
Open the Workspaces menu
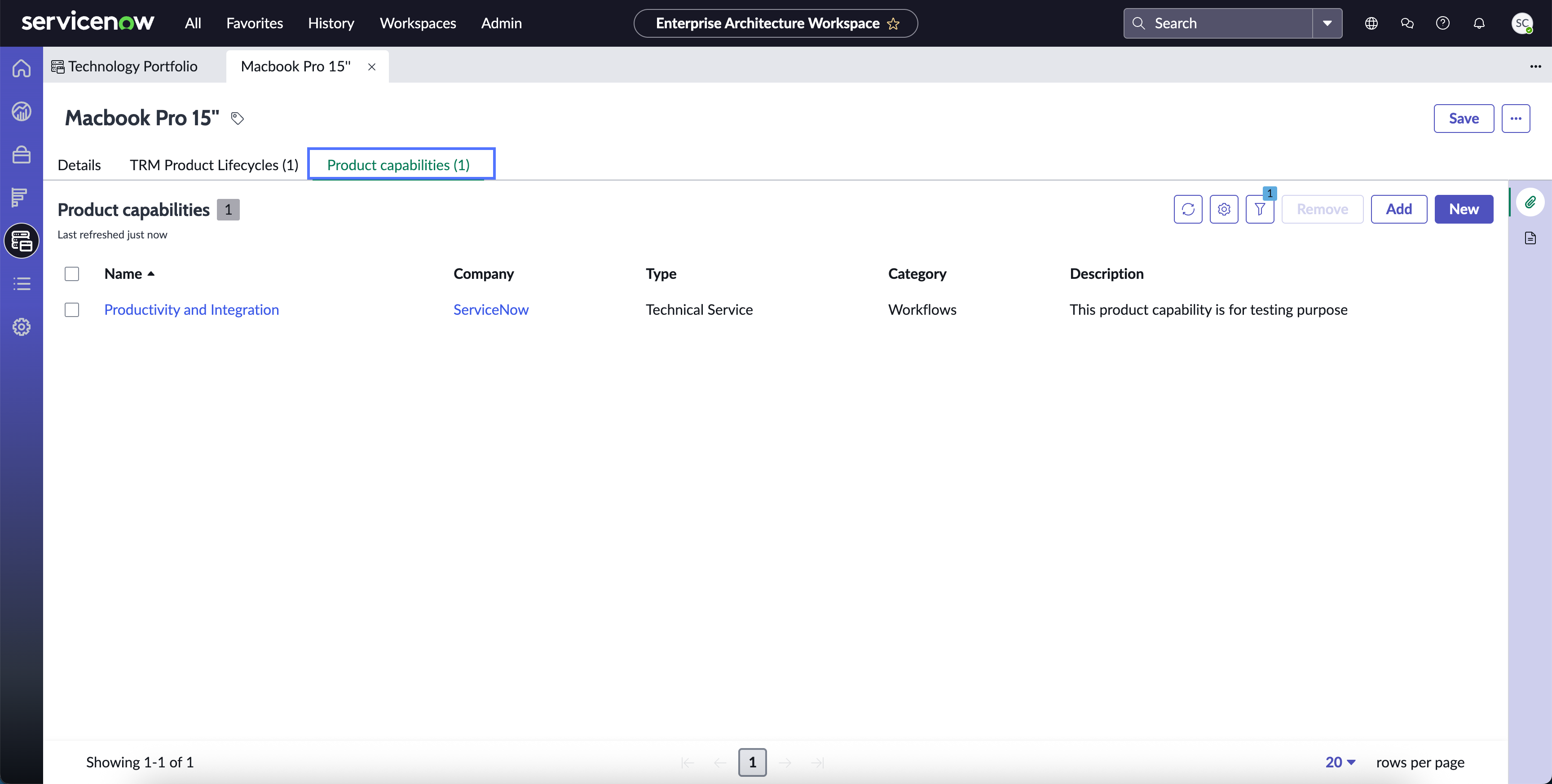(418, 23)
